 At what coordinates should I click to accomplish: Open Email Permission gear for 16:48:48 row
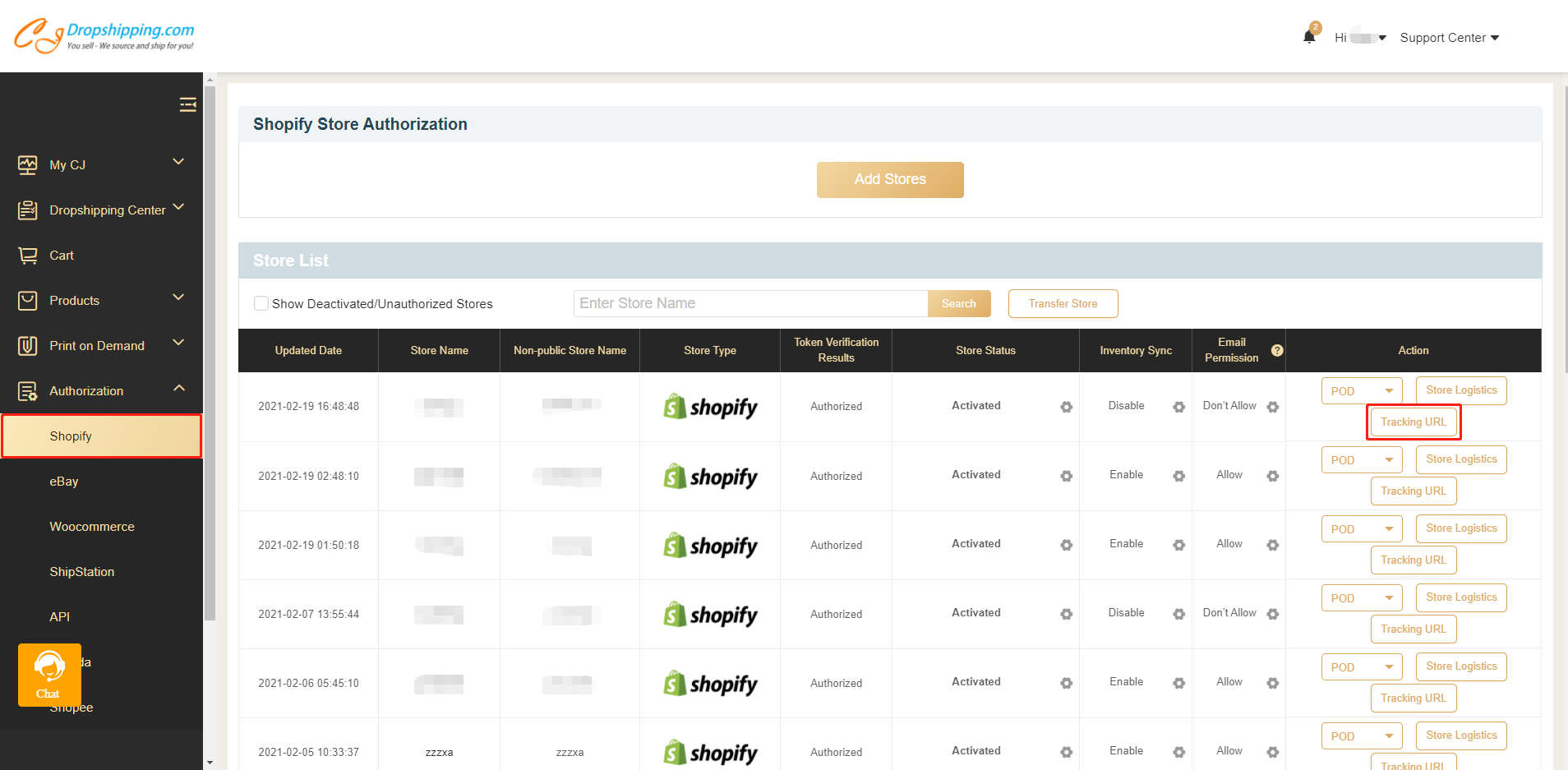(1273, 407)
